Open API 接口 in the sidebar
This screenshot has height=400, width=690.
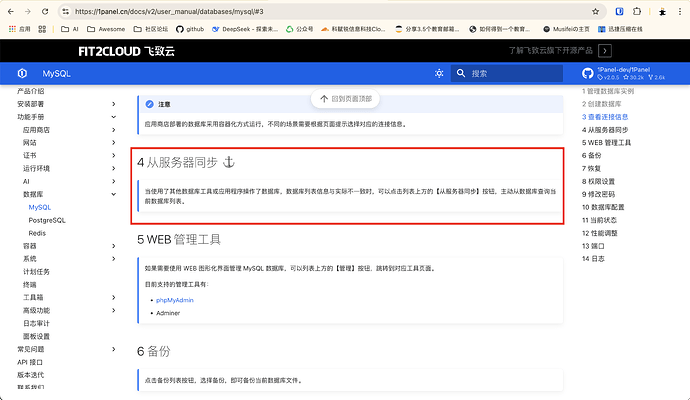tap(30, 362)
